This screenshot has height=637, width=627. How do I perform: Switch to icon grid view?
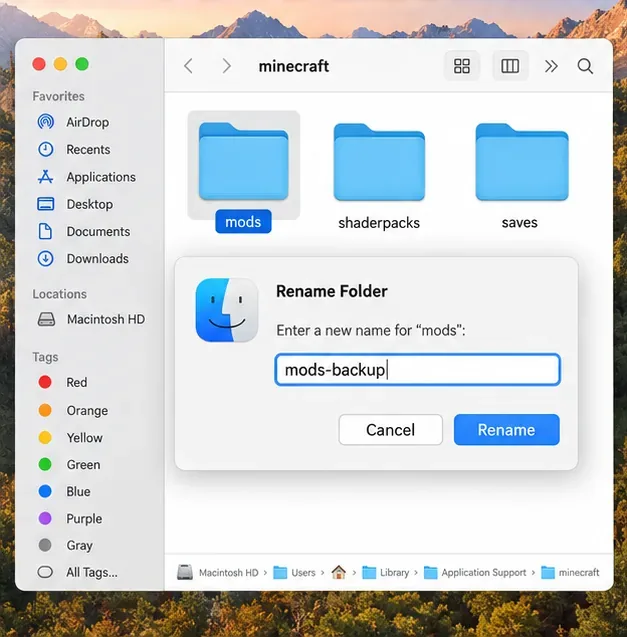462,66
